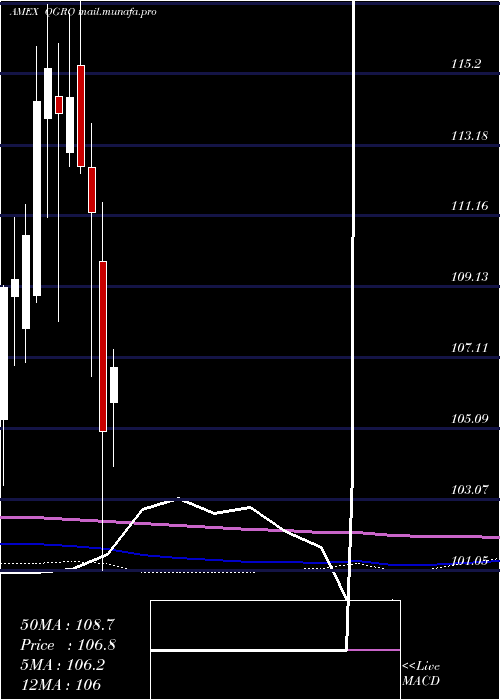This screenshot has height=700, width=500.
Task: Click the Price : 106.8 readout
Action: pyautogui.click(x=68, y=645)
